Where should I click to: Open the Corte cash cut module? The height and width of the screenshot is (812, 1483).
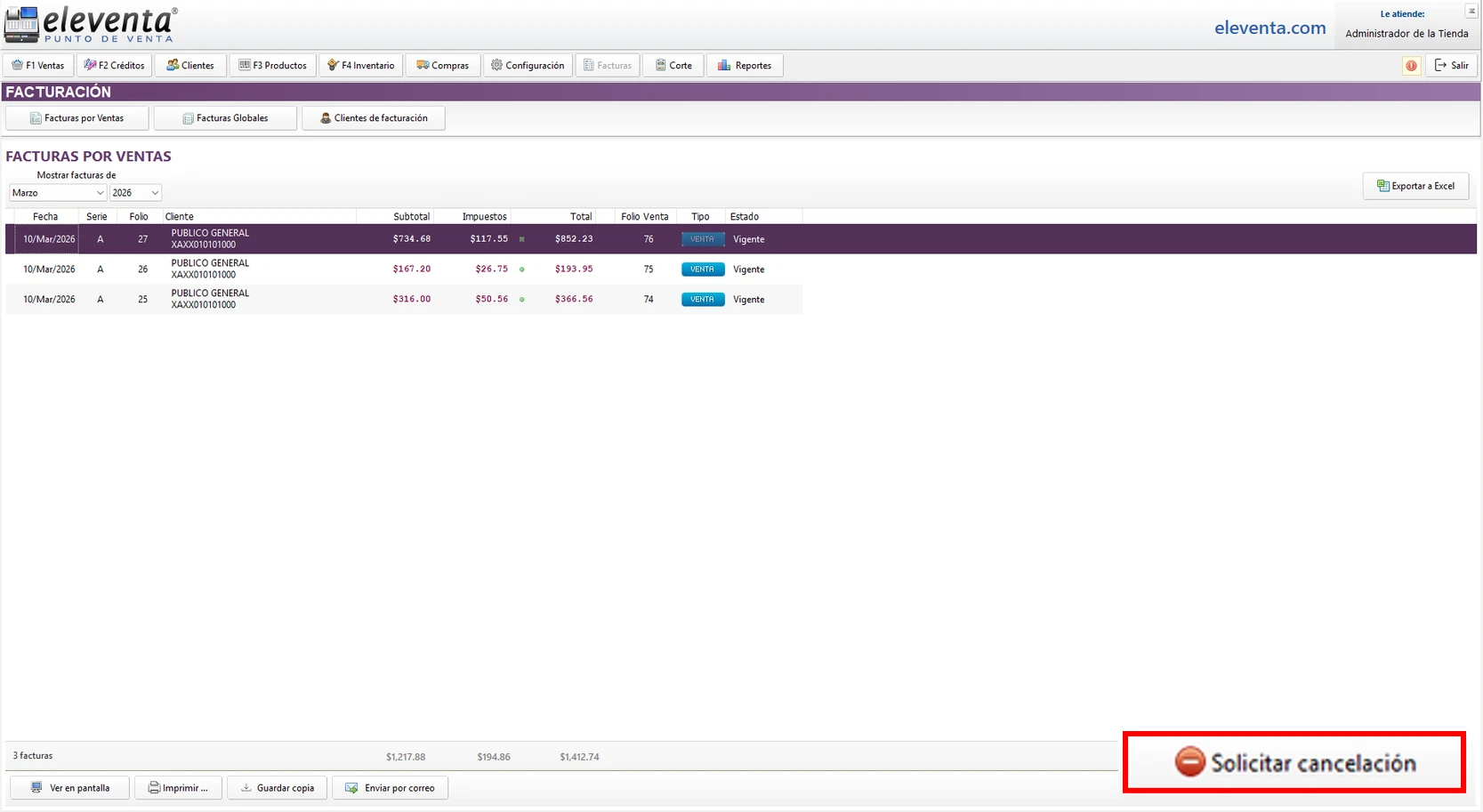tap(673, 66)
